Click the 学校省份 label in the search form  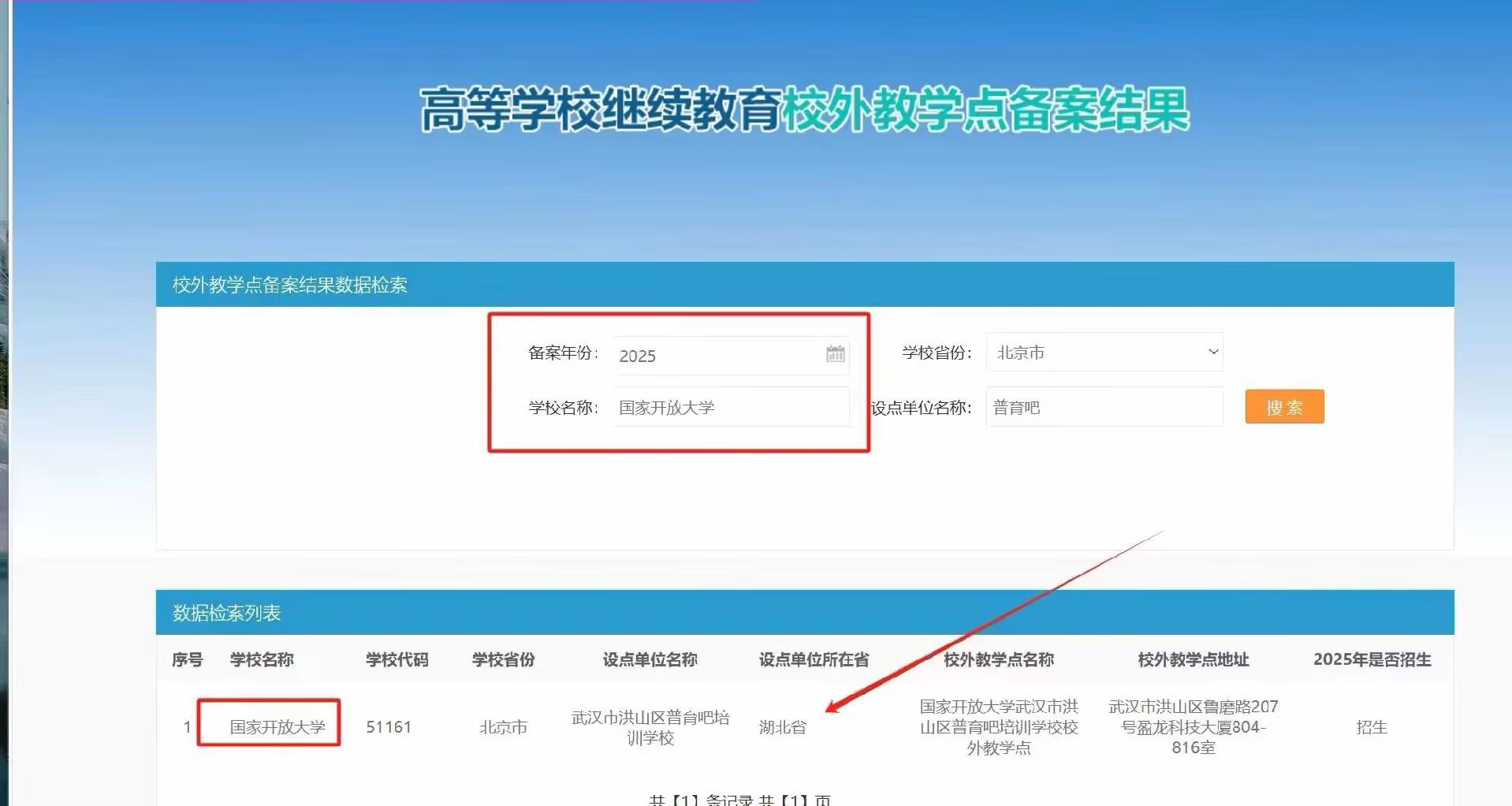[x=937, y=353]
